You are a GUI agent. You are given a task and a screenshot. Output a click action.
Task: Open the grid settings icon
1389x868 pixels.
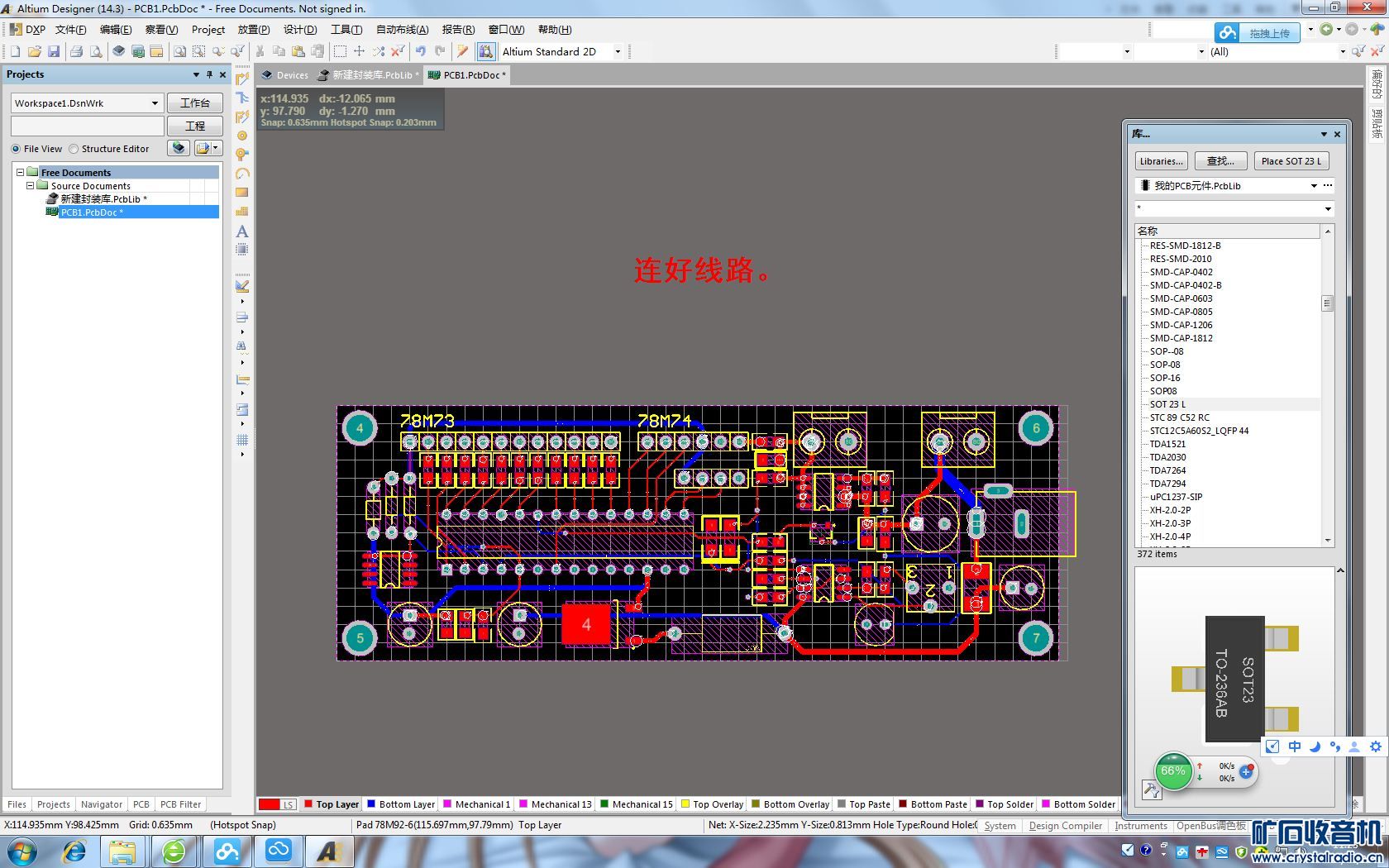(242, 440)
